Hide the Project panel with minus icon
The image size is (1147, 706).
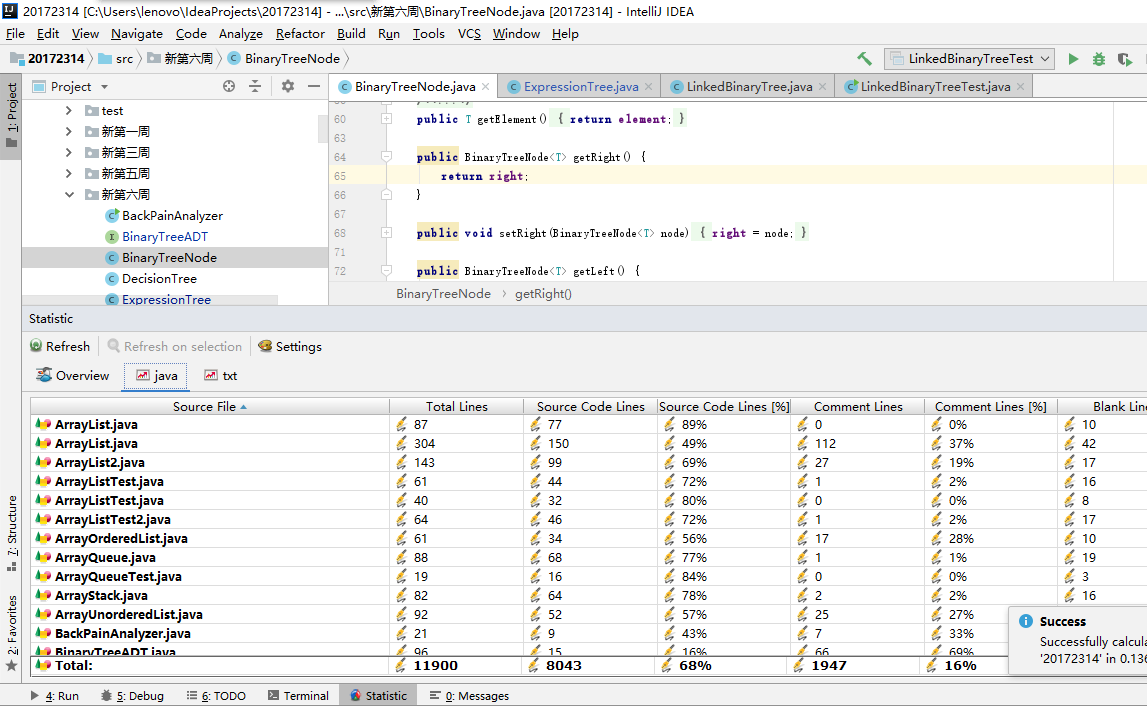coord(314,86)
